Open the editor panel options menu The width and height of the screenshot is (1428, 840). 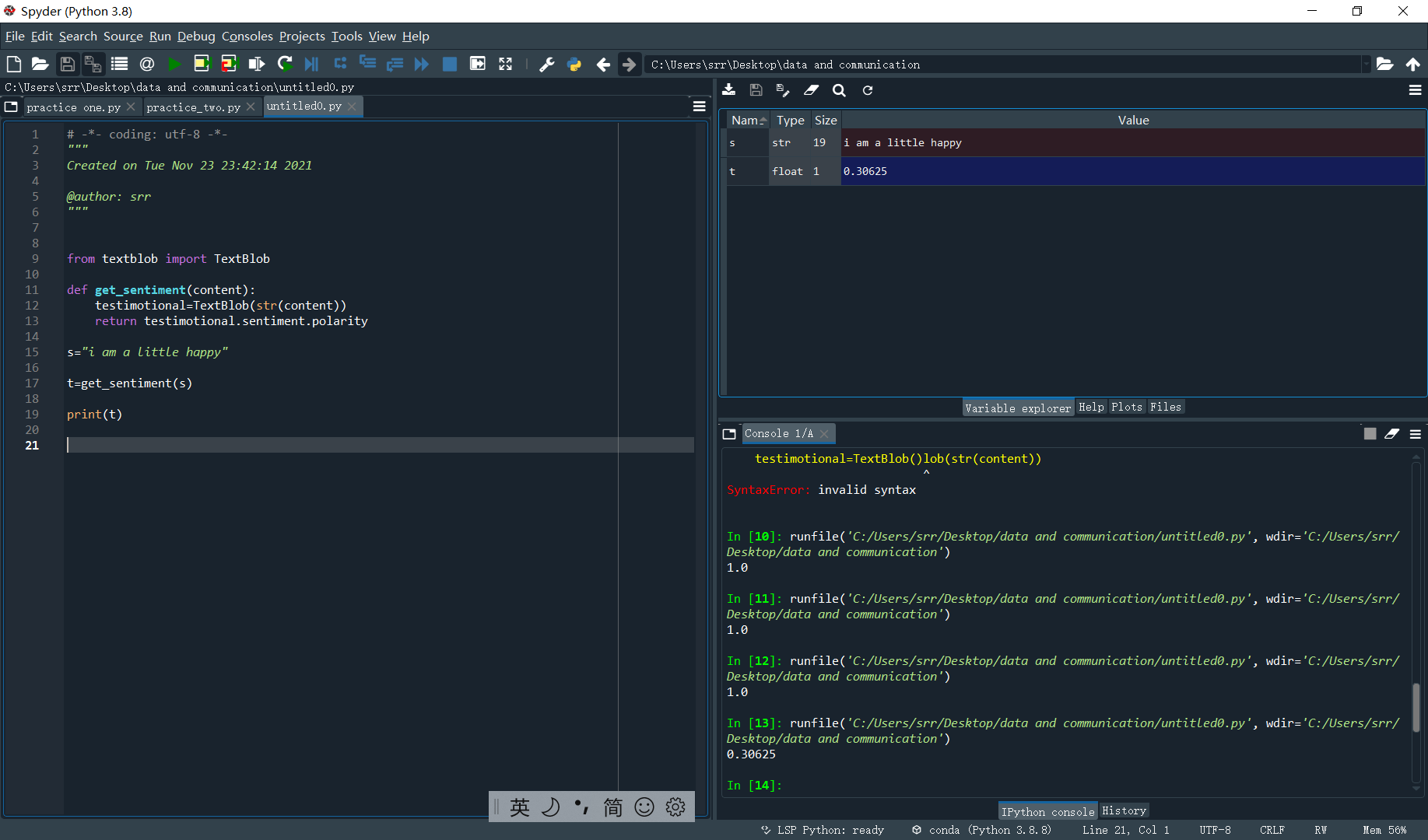(x=698, y=106)
